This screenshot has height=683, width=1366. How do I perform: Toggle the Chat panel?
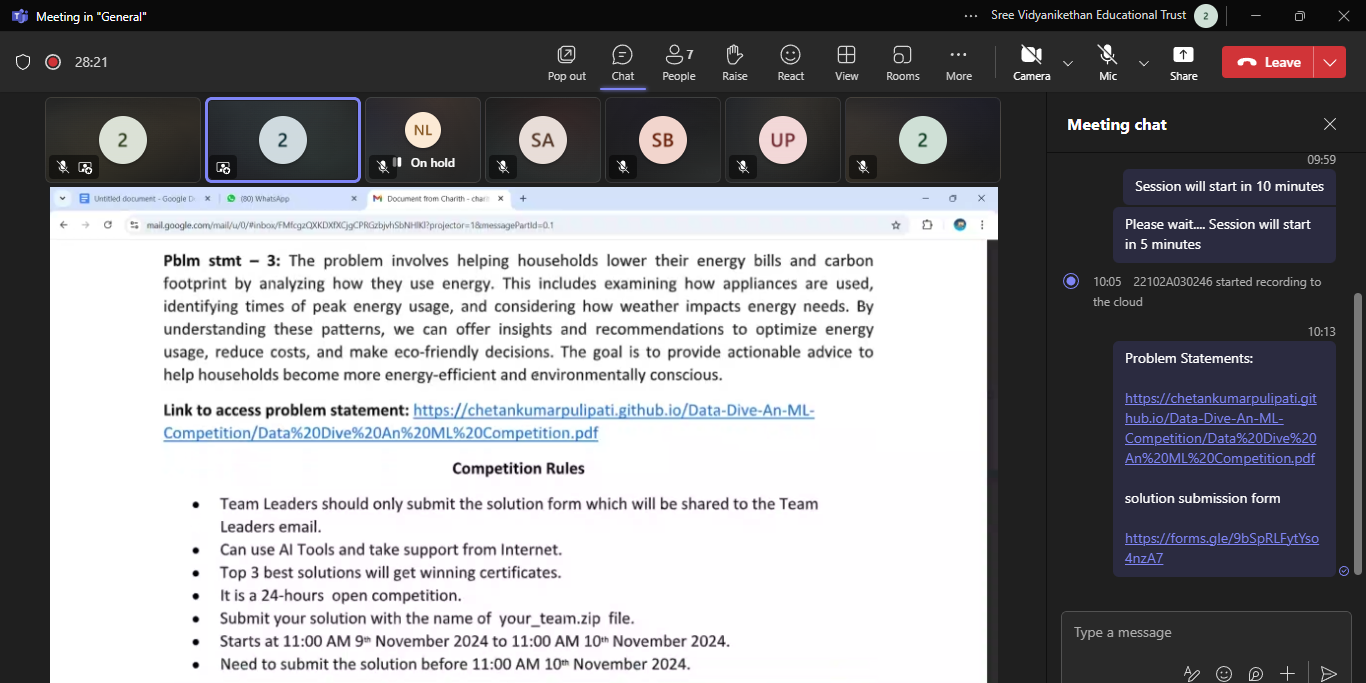coord(622,62)
